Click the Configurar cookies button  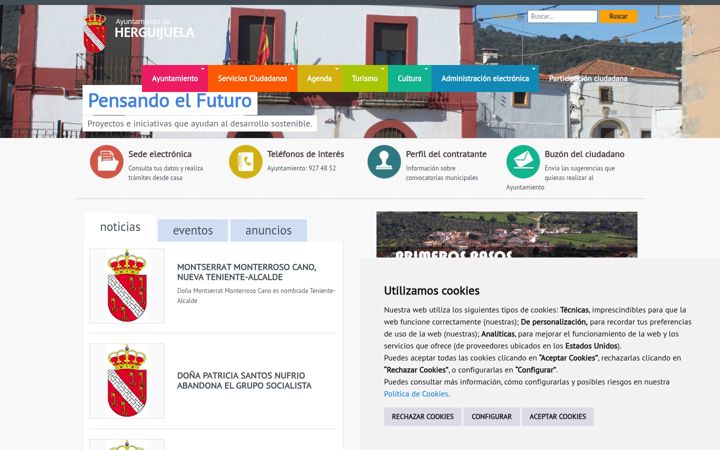(491, 416)
